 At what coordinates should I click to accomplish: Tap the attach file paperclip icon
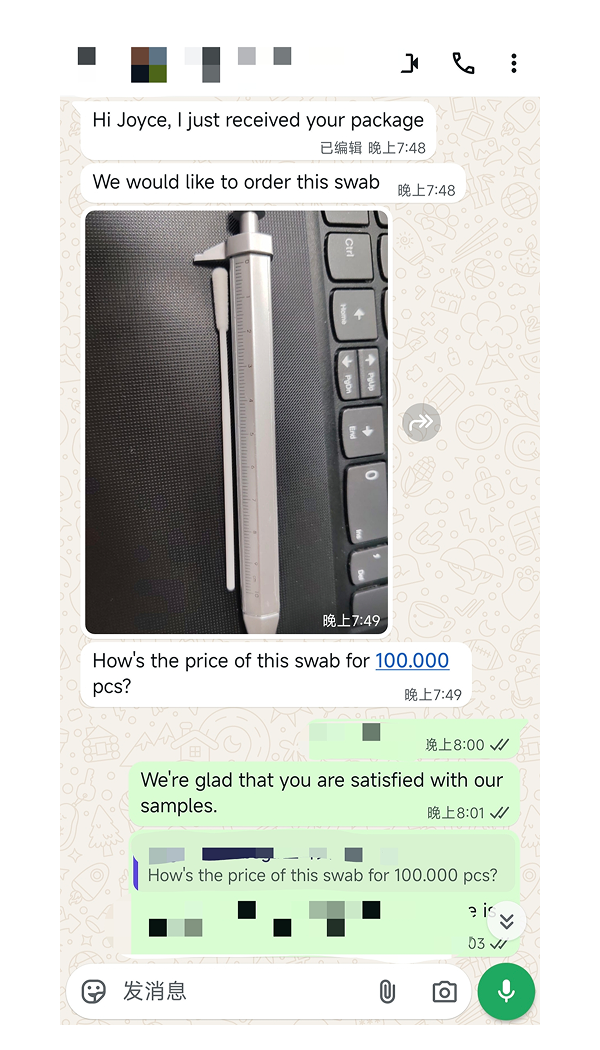tap(387, 991)
